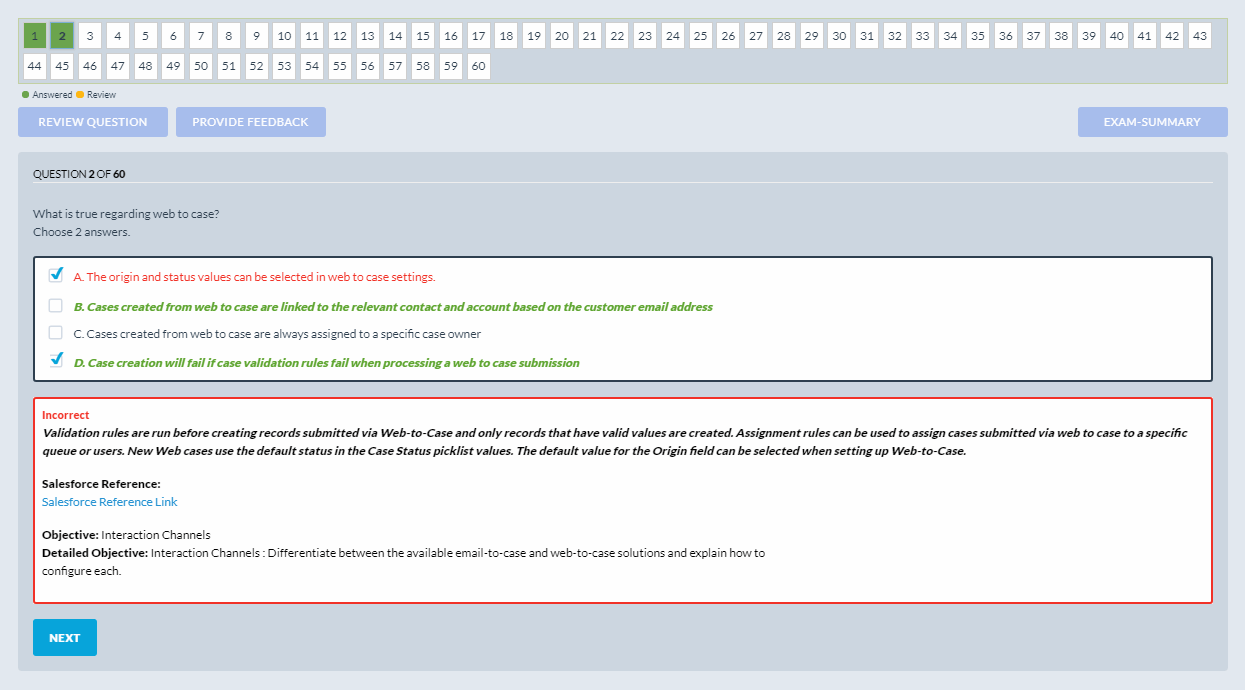
Task: Click the Review Question button
Action: (x=93, y=122)
